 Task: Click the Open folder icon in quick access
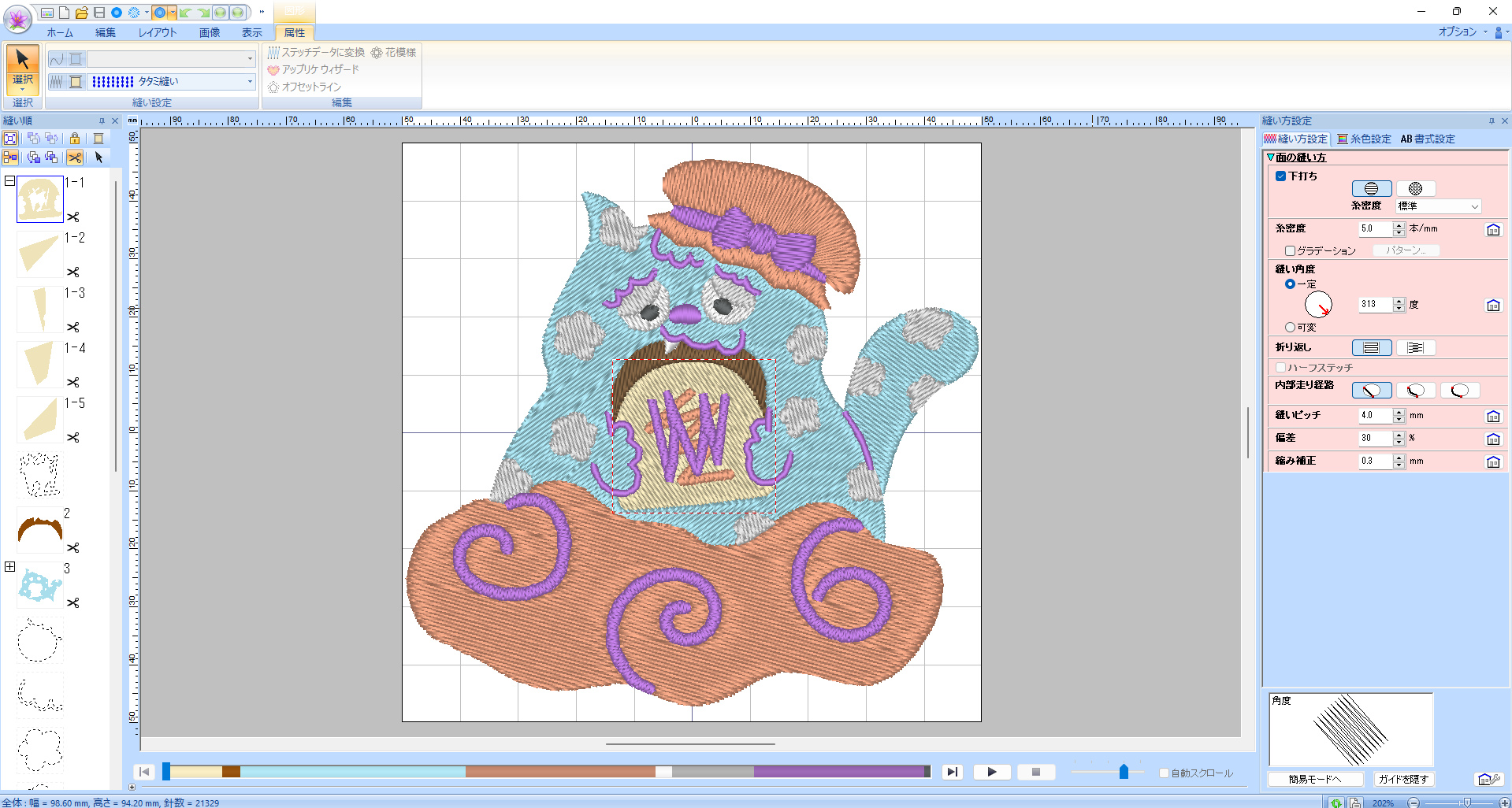pyautogui.click(x=82, y=13)
